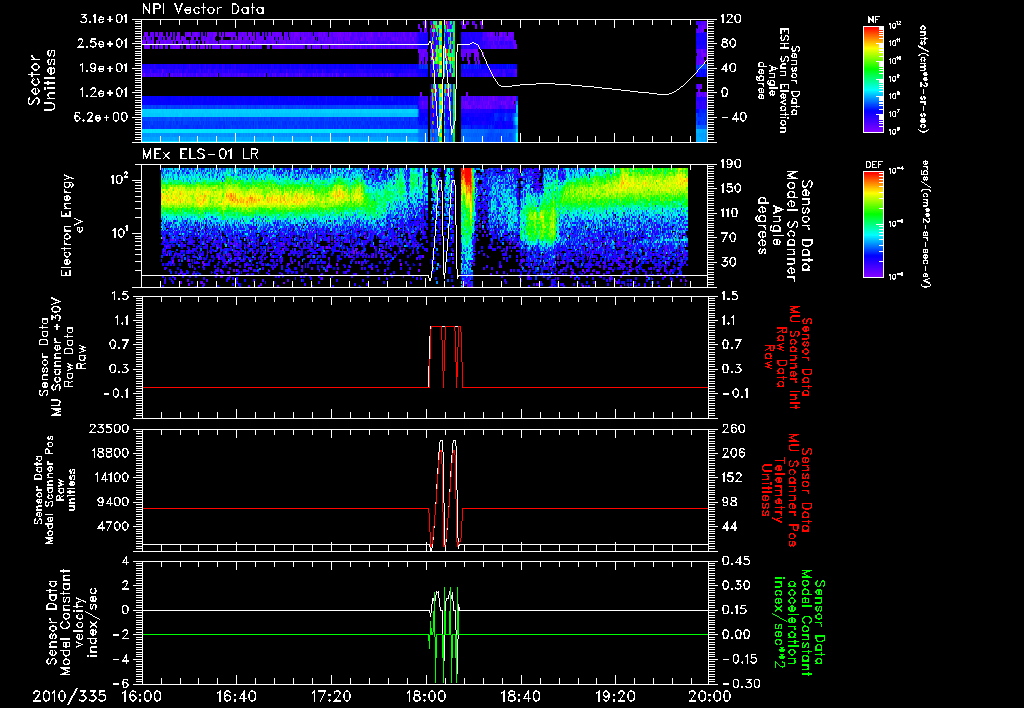1024x708 pixels.
Task: Select the 16:40 time axis label
Action: pyautogui.click(x=236, y=695)
